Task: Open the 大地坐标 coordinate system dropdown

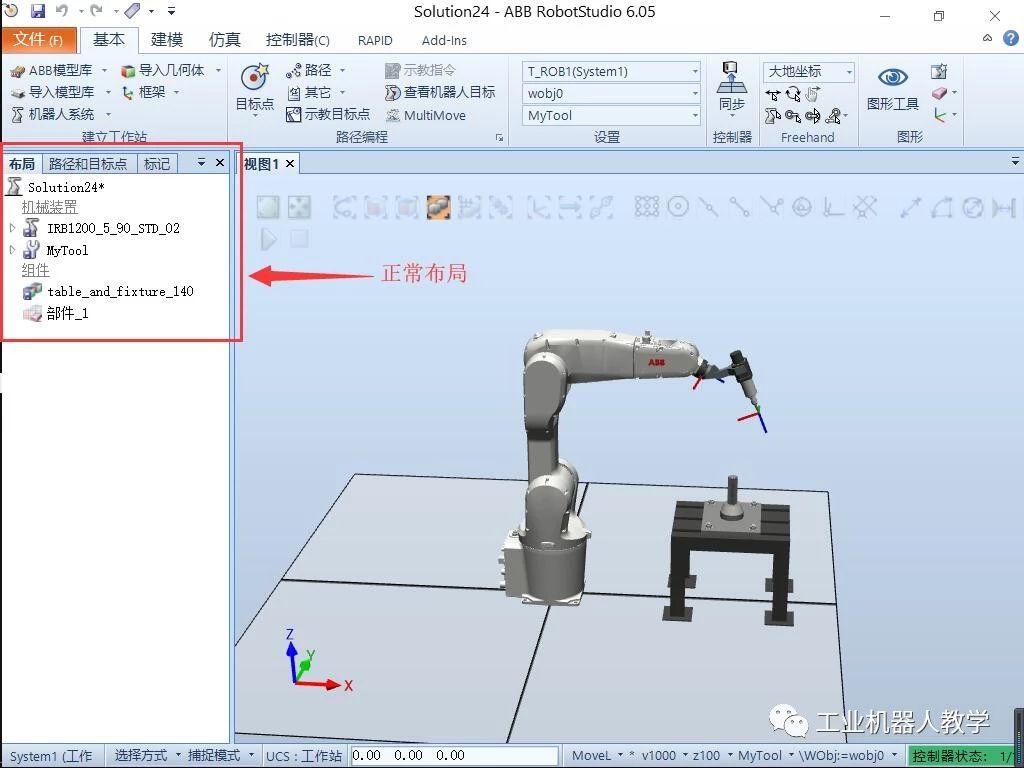Action: tap(849, 72)
